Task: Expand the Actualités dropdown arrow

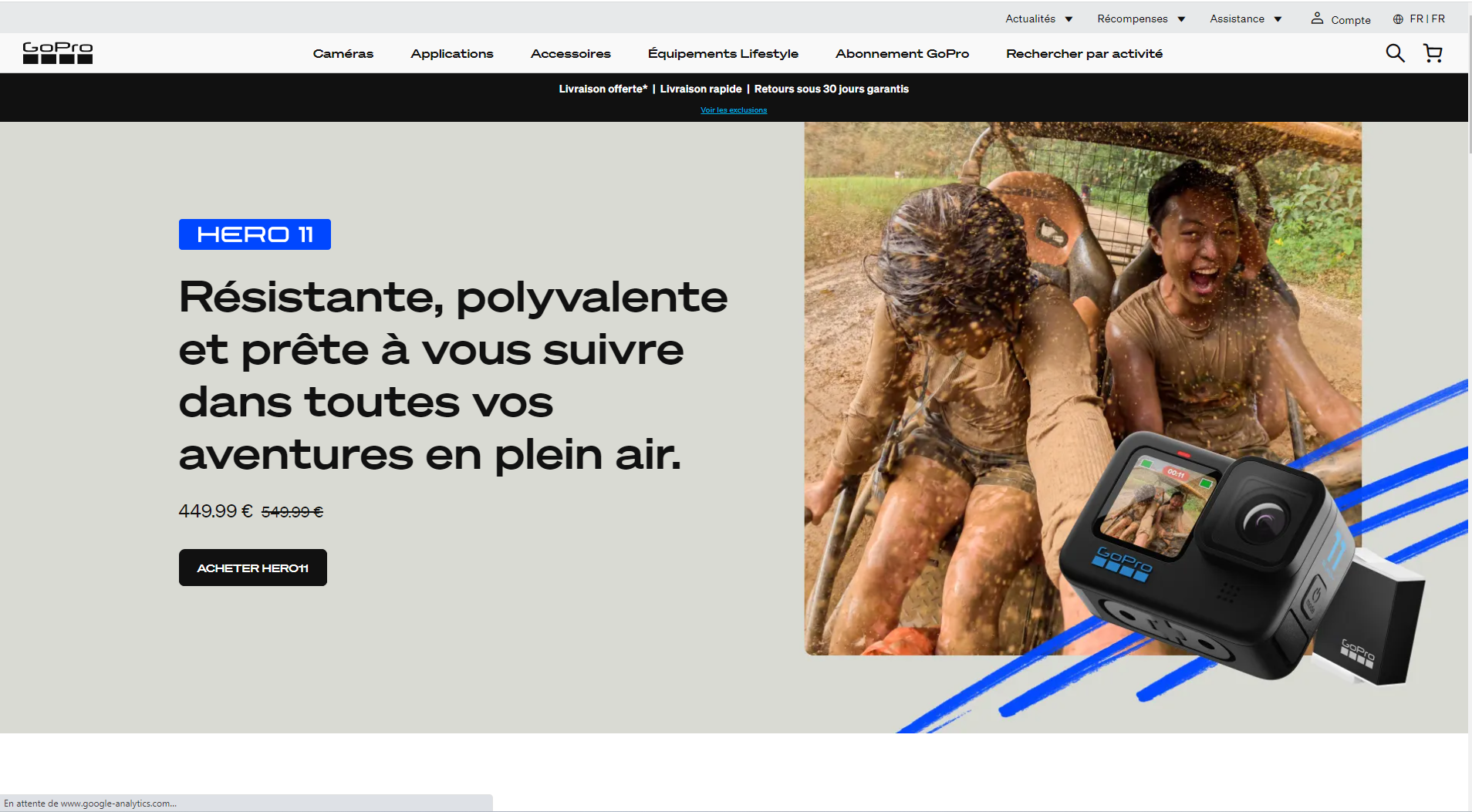Action: [x=1069, y=19]
